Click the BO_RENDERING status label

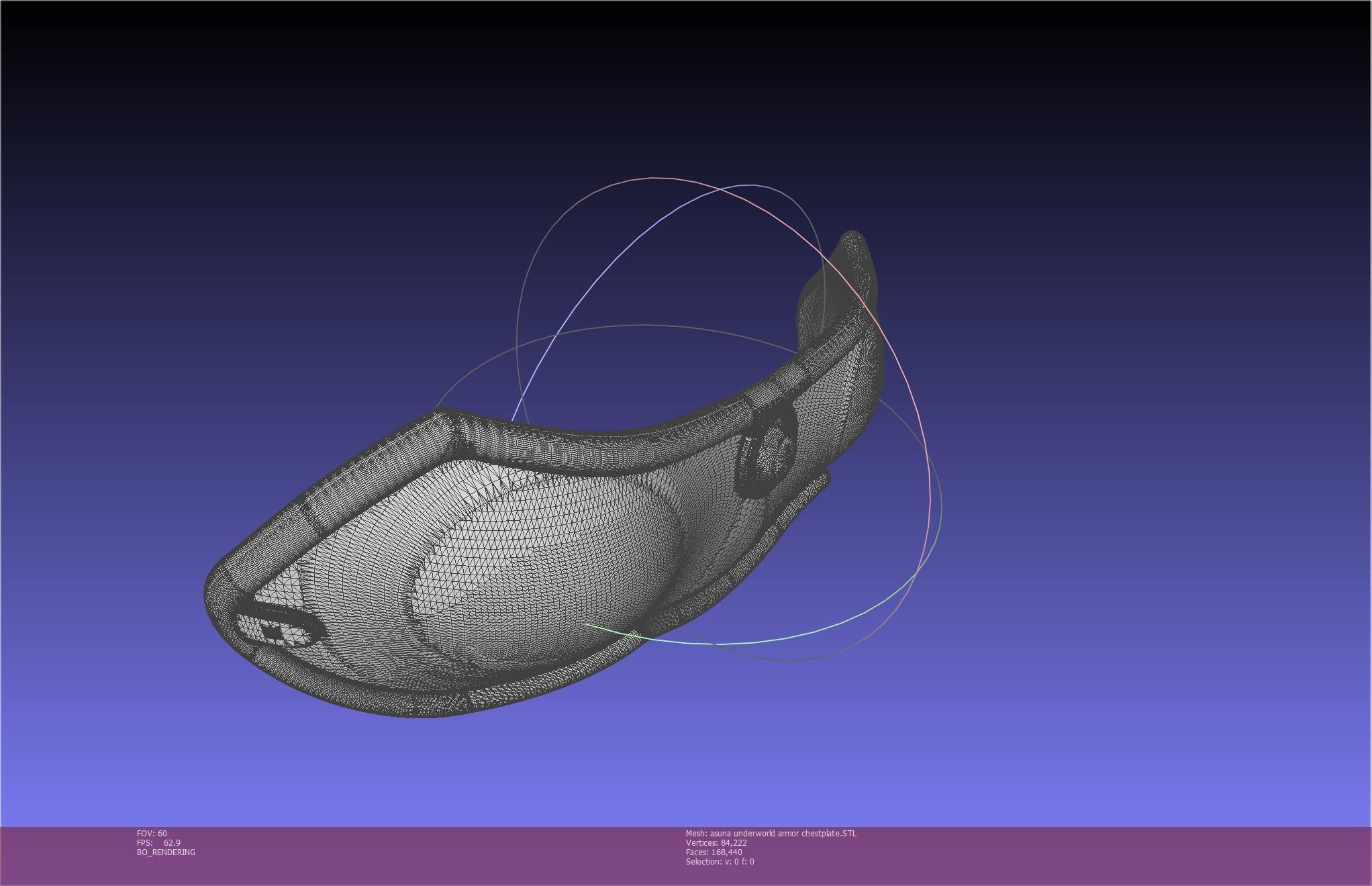point(166,852)
